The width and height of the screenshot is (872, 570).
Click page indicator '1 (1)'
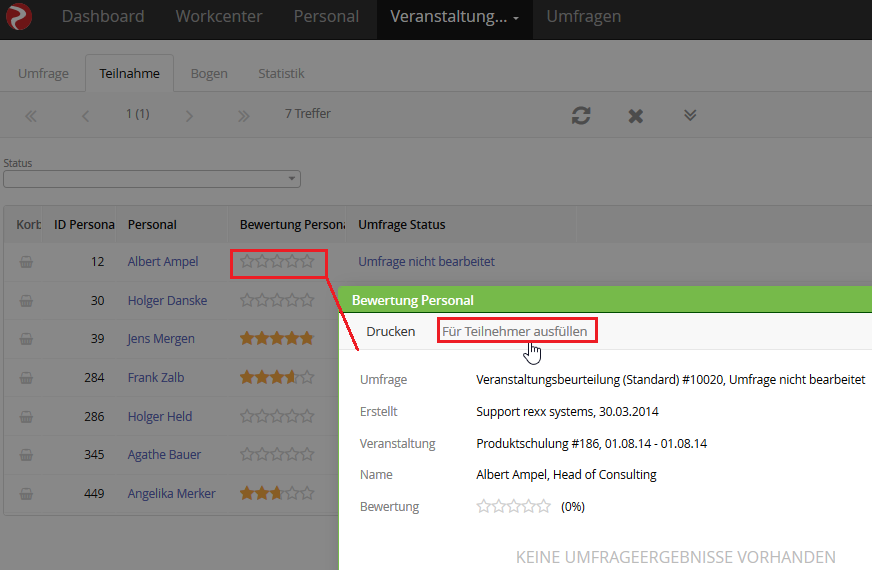click(x=137, y=114)
